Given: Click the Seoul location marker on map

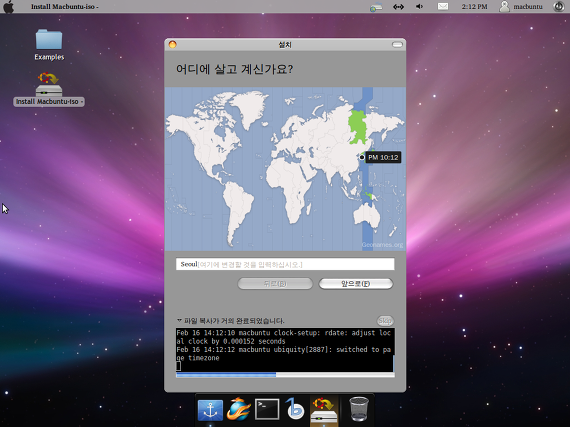Looking at the screenshot, I should (362, 157).
